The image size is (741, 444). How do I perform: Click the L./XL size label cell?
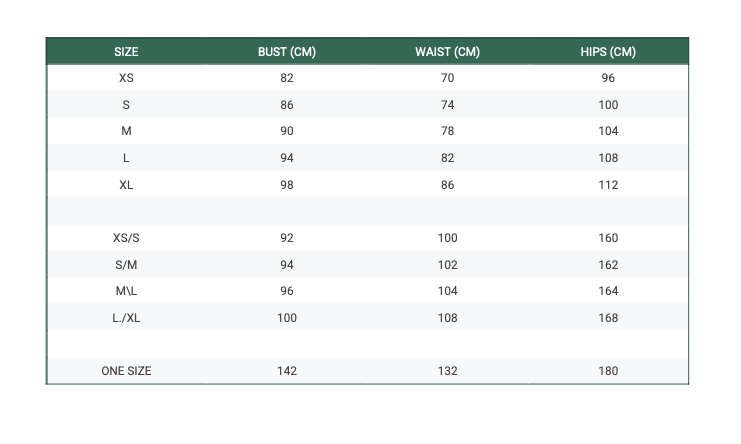[126, 318]
